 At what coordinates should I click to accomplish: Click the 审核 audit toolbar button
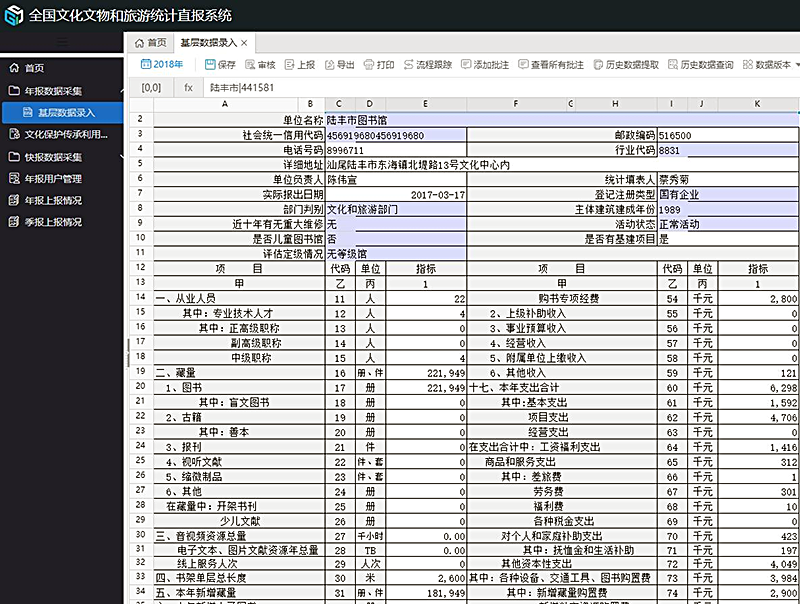coord(260,64)
